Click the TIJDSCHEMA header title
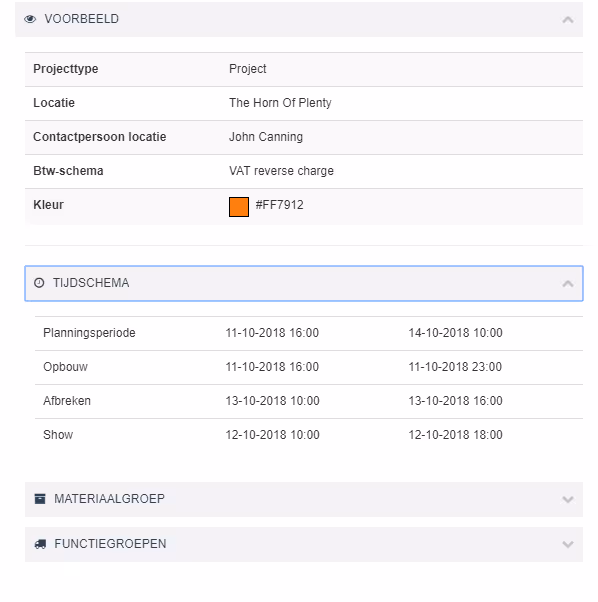This screenshot has height=602, width=598. coord(91,283)
